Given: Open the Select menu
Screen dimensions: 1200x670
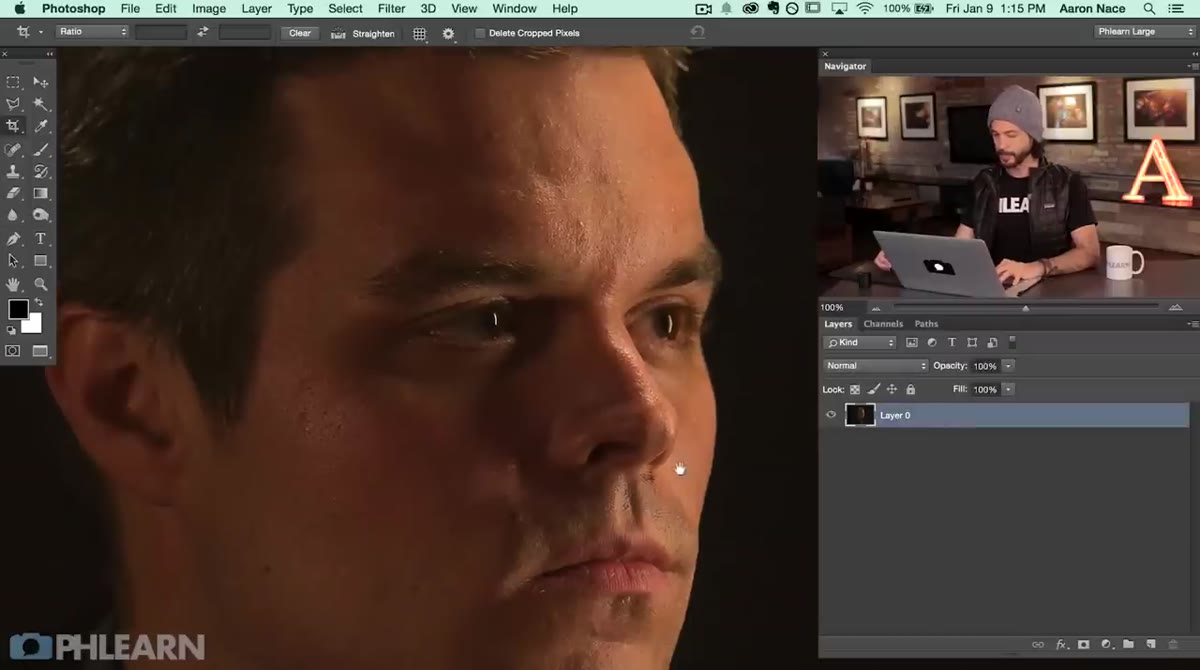Looking at the screenshot, I should pos(346,8).
